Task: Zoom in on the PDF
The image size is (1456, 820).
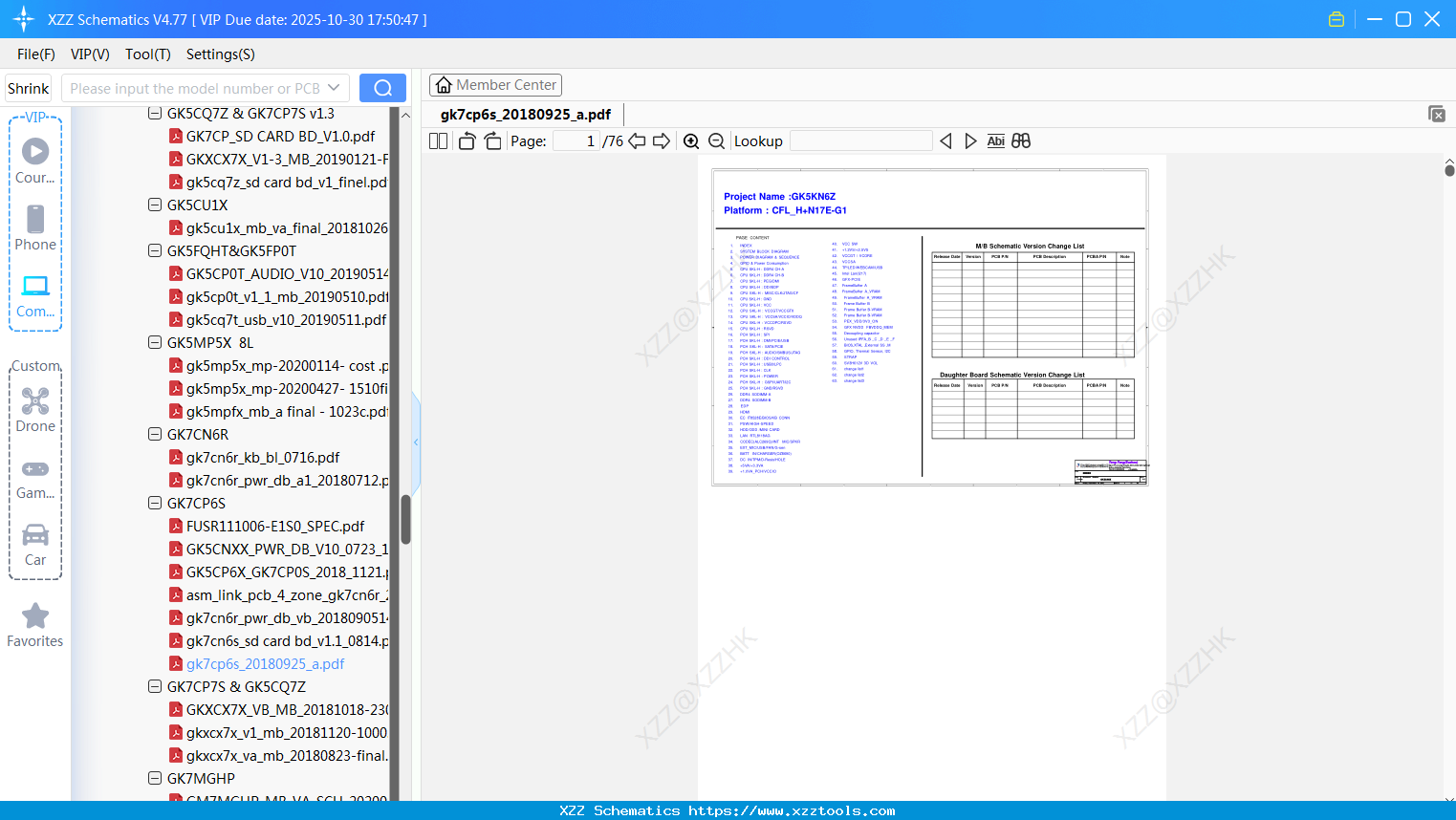Action: tap(691, 140)
